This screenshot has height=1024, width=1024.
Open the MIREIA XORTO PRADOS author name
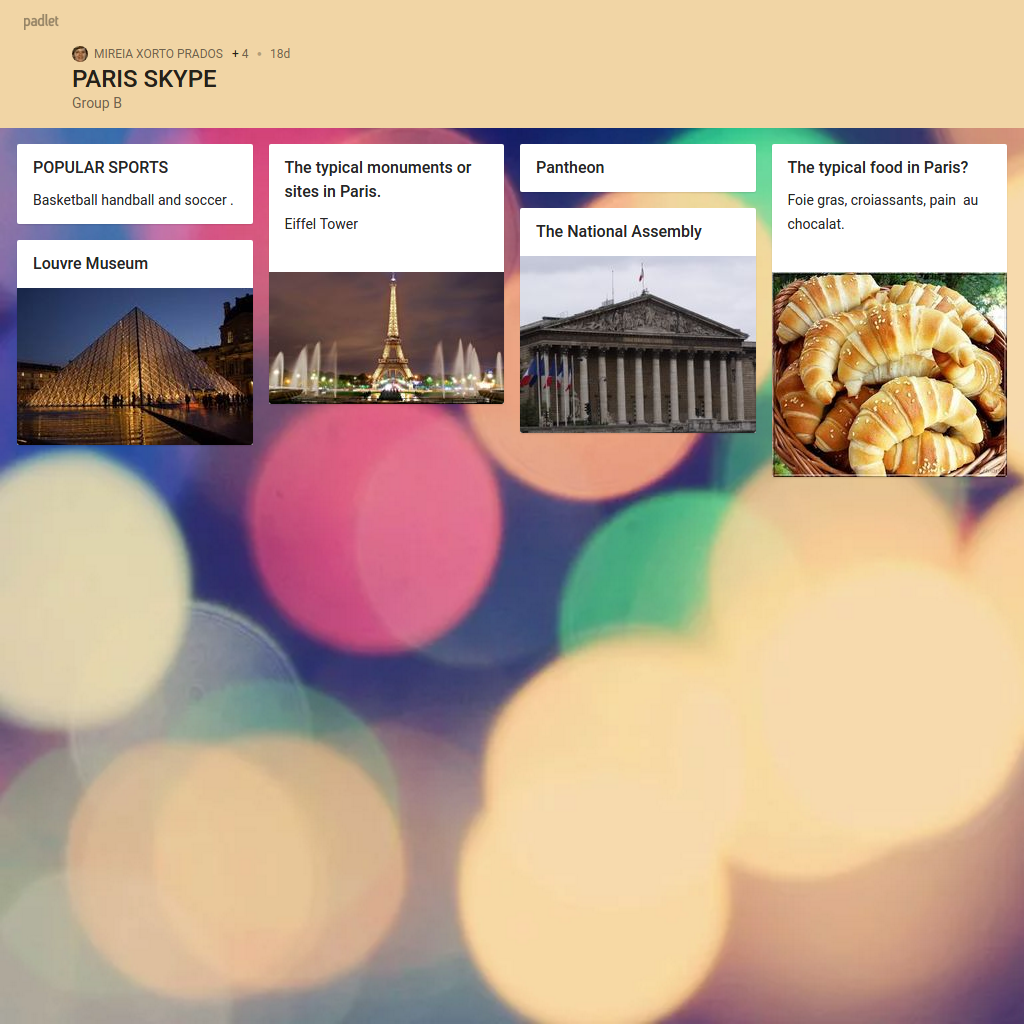(158, 54)
